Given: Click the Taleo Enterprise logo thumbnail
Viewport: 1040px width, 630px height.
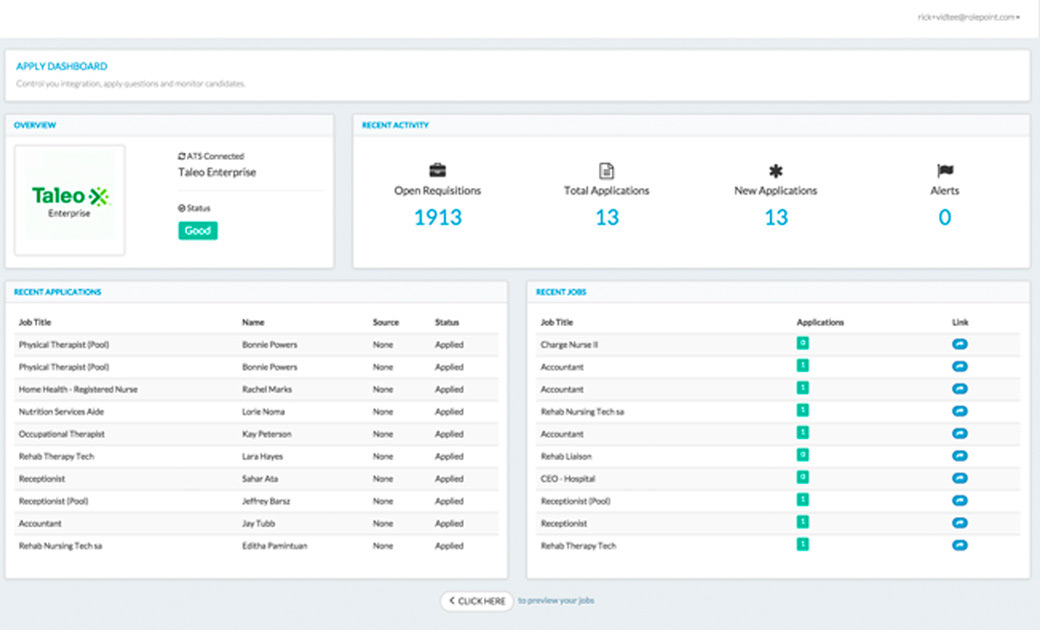Looking at the screenshot, I should coord(70,200).
